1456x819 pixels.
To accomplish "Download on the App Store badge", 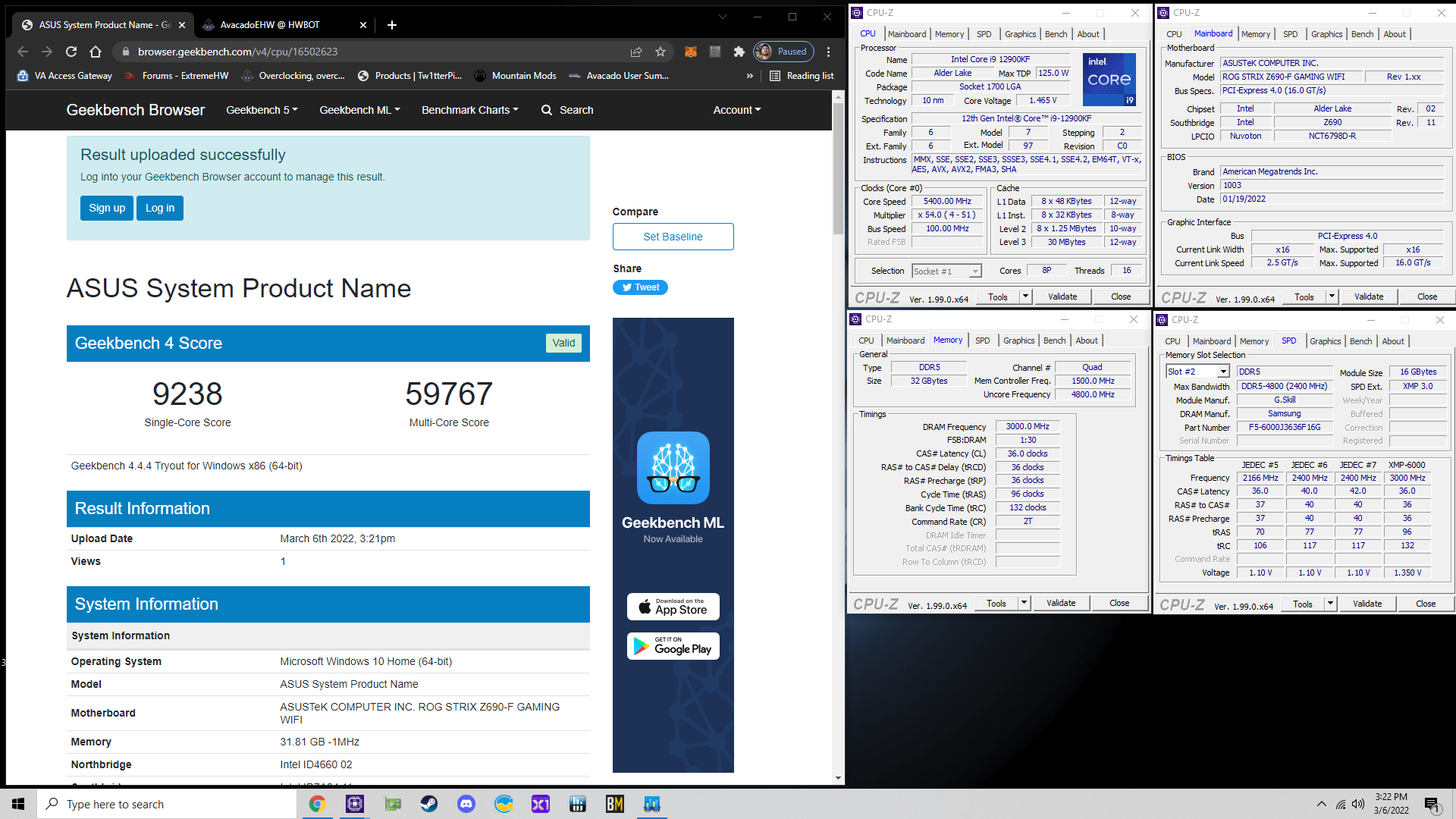I will [x=673, y=607].
